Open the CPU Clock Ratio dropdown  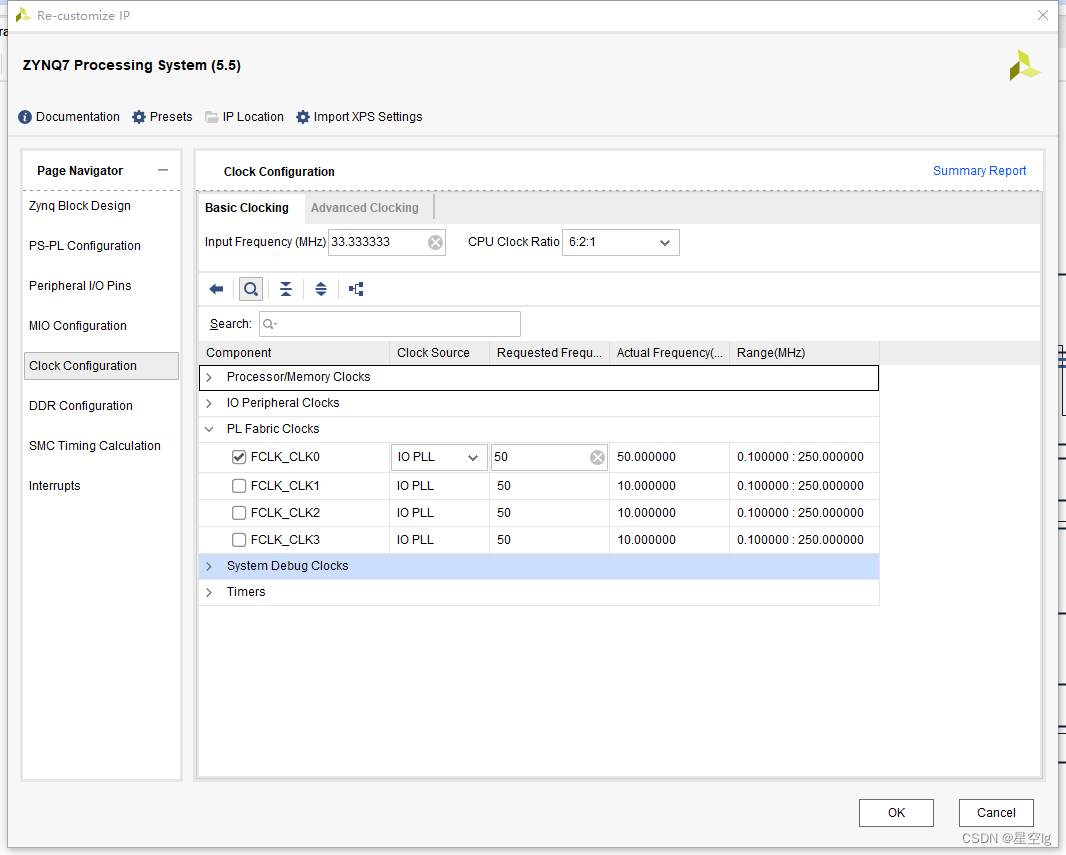pos(621,243)
